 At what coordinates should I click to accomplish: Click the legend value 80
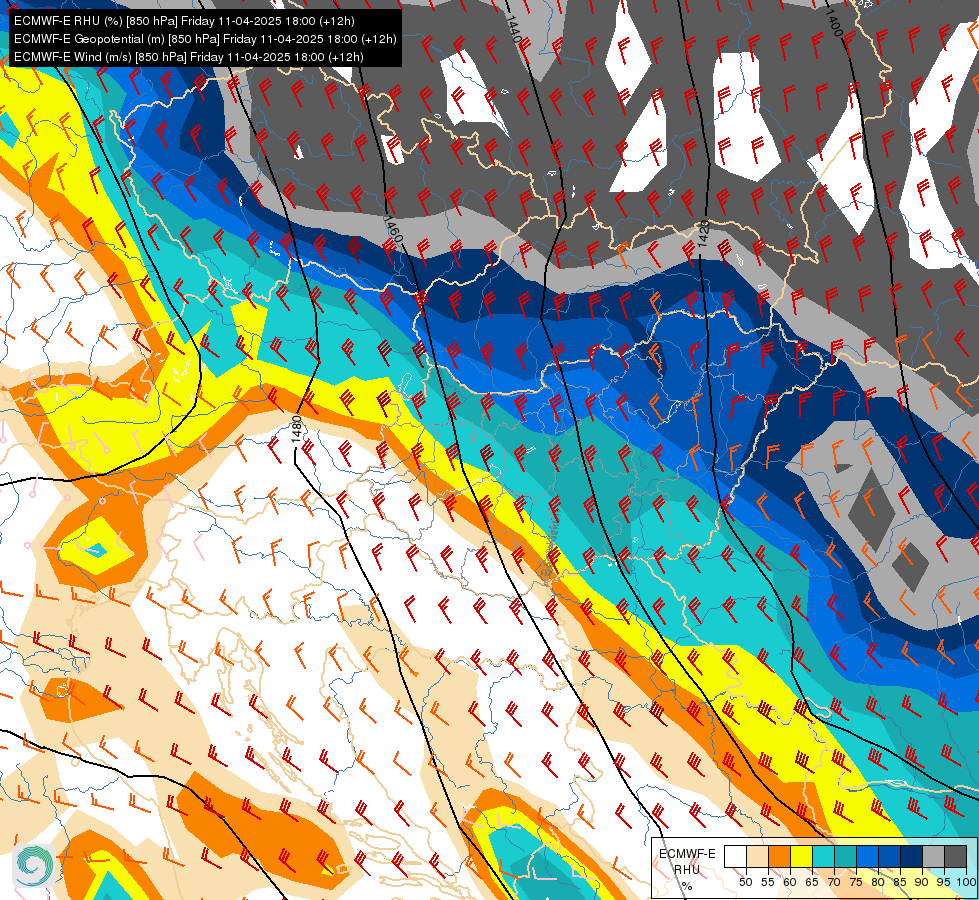pos(878,882)
